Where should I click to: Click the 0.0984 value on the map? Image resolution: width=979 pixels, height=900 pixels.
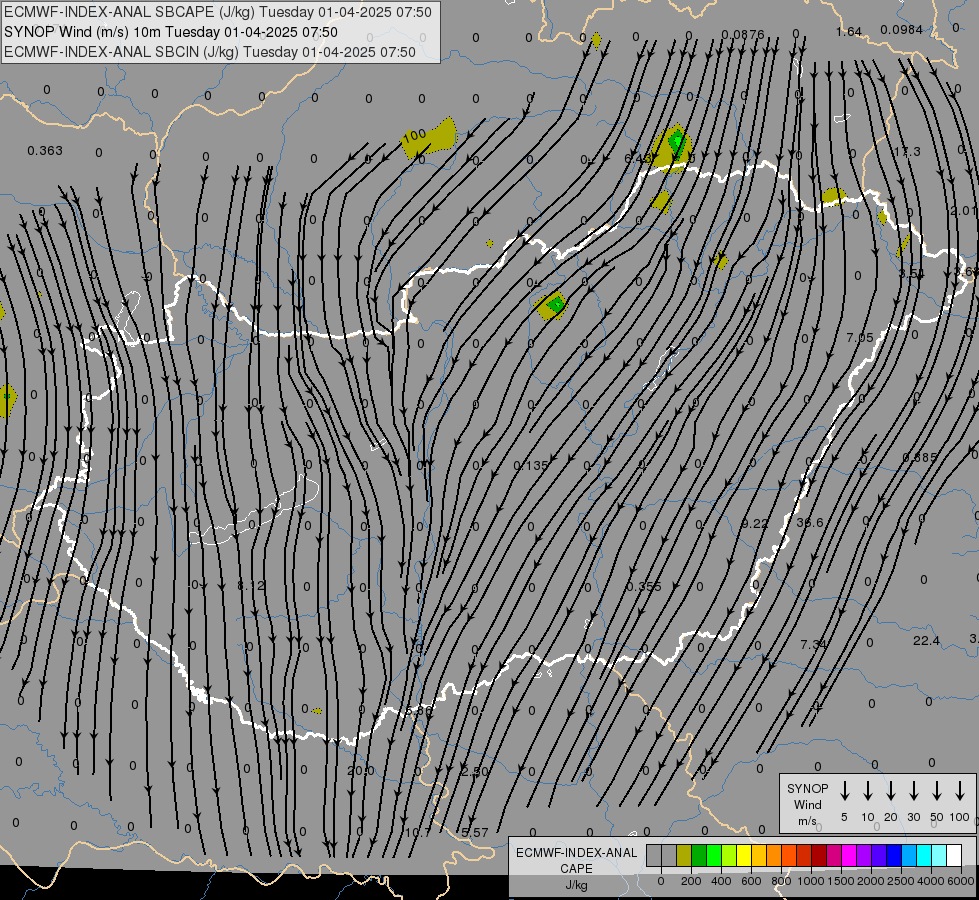tap(902, 29)
